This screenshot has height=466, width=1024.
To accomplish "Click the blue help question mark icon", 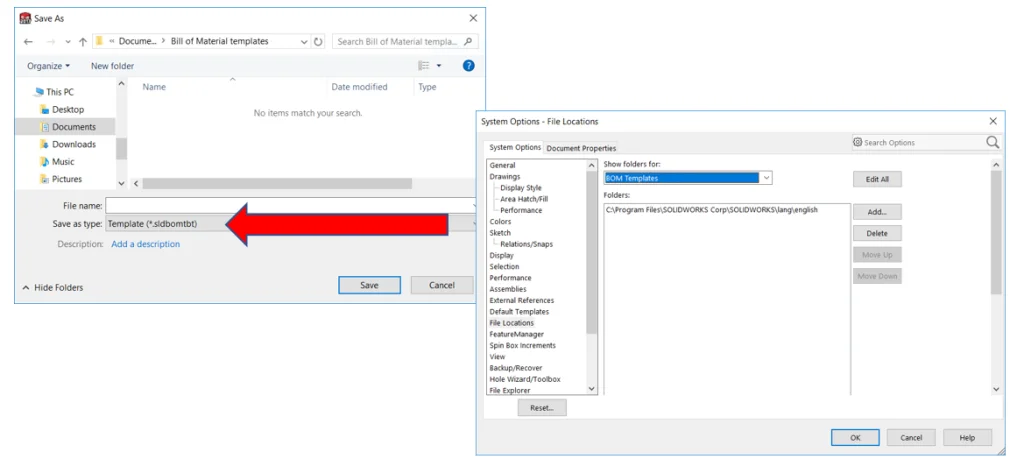I will 468,66.
